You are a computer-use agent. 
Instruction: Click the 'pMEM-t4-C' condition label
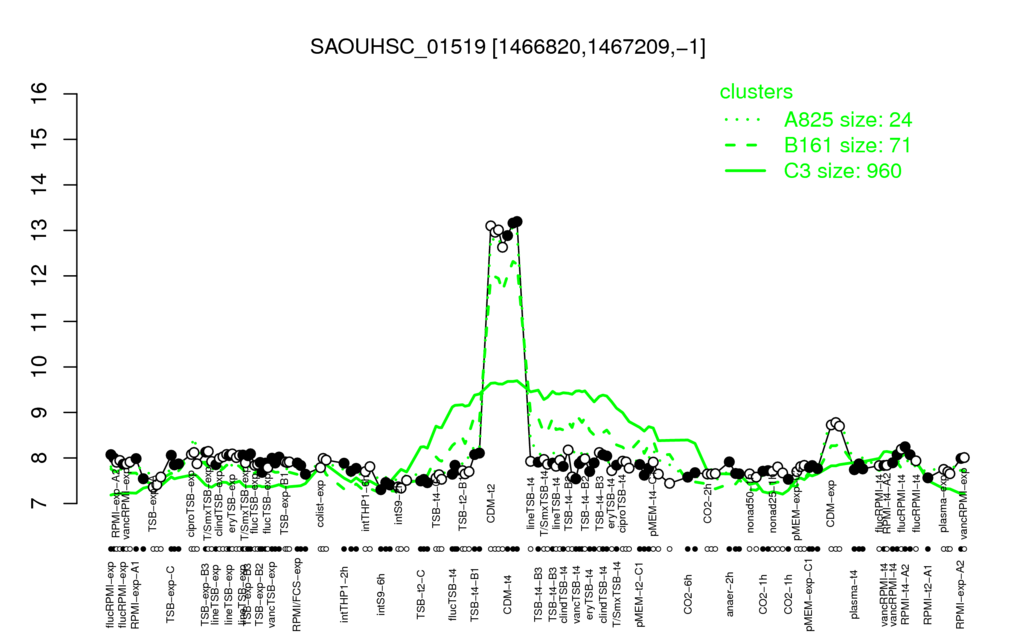pyautogui.click(x=653, y=506)
